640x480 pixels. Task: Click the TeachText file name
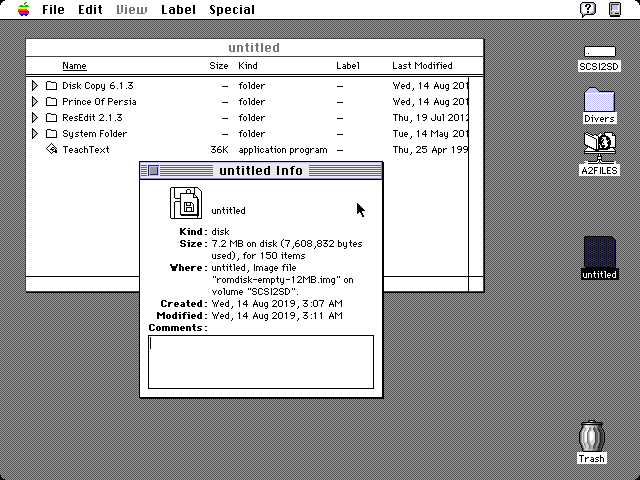tap(86, 150)
